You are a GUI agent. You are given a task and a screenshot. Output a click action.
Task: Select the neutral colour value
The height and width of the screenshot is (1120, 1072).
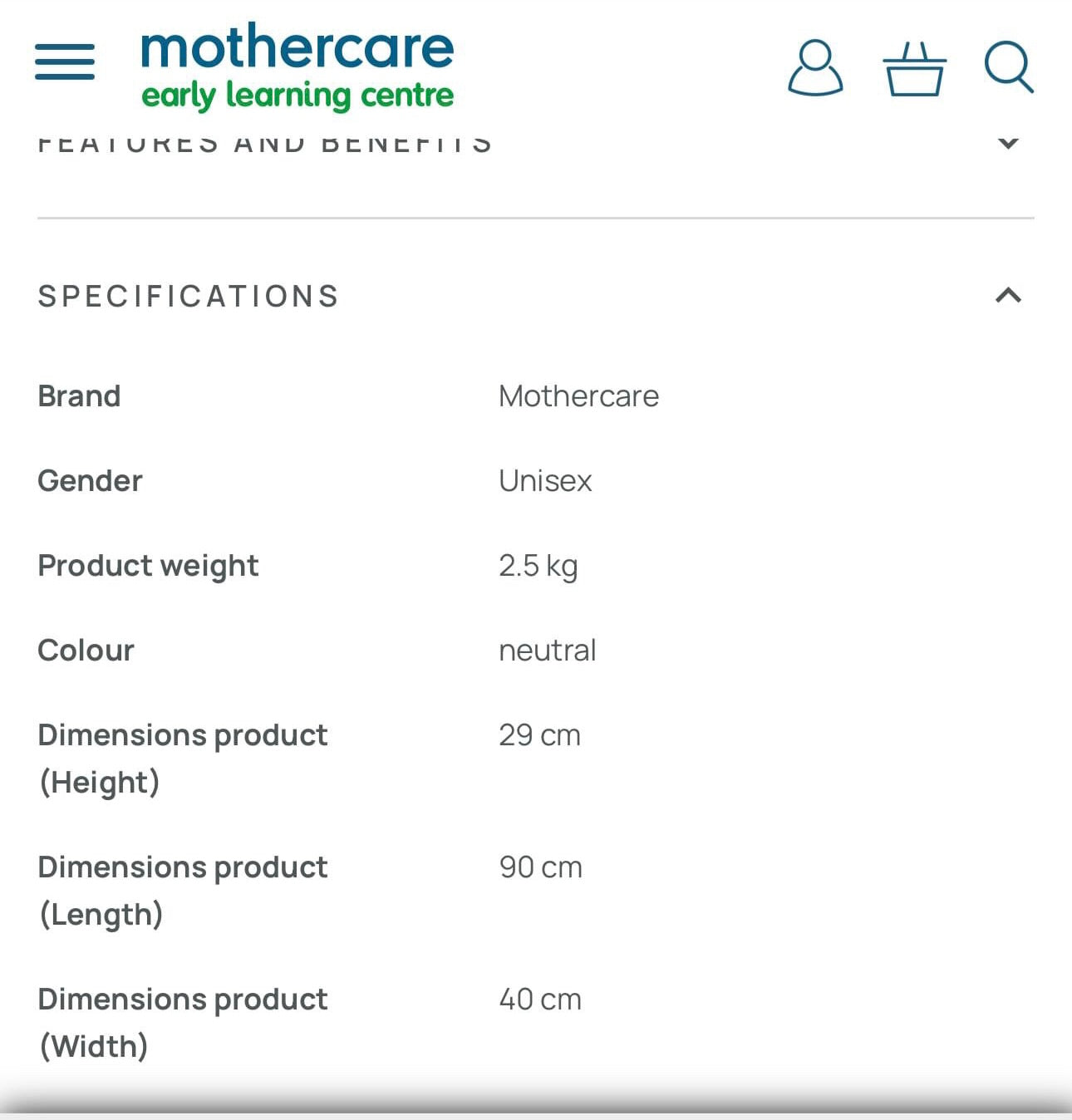(x=547, y=651)
